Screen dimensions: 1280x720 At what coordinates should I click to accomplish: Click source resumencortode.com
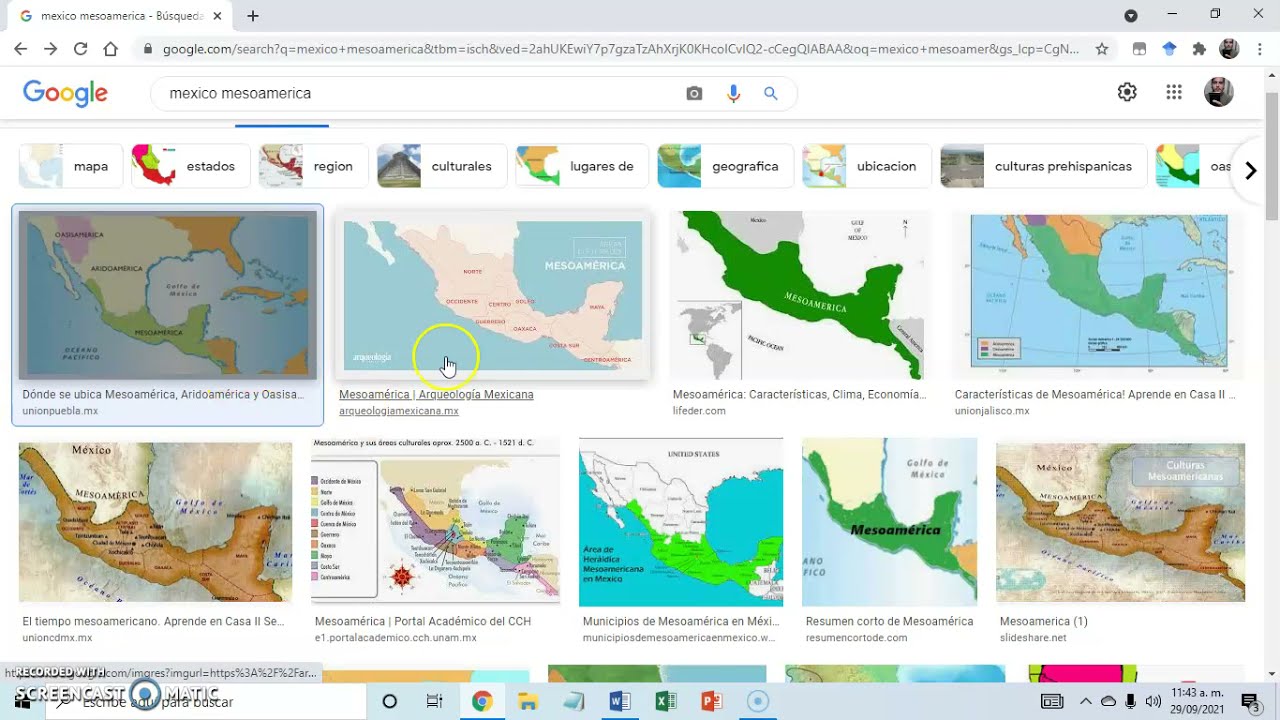tap(856, 638)
